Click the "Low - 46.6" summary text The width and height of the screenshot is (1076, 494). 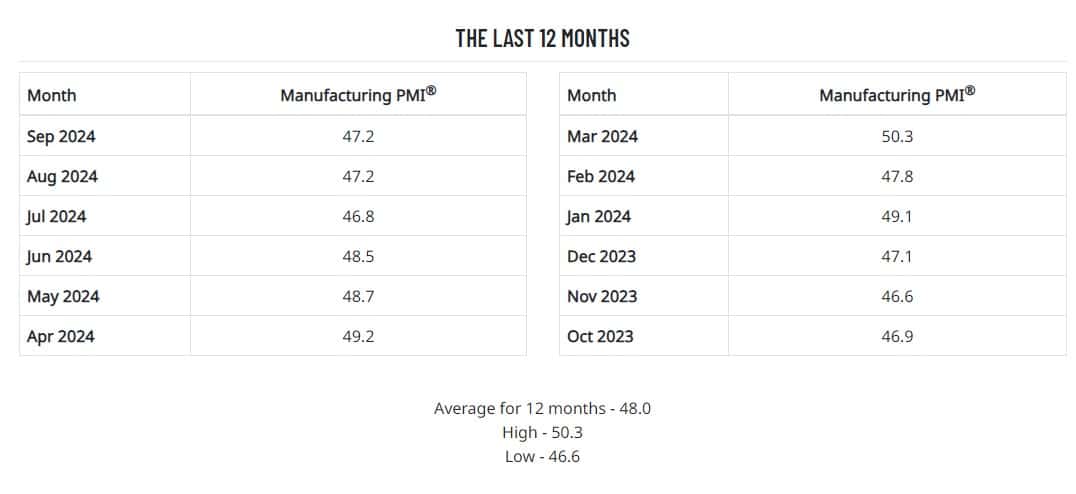542,456
